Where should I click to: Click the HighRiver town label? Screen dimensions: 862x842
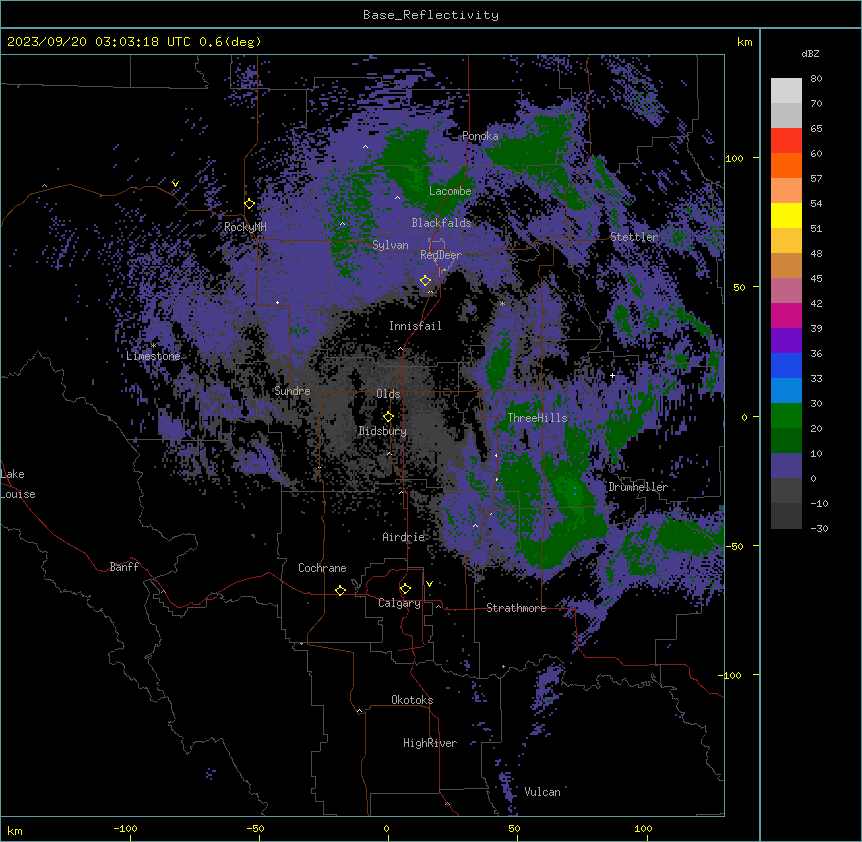(430, 743)
